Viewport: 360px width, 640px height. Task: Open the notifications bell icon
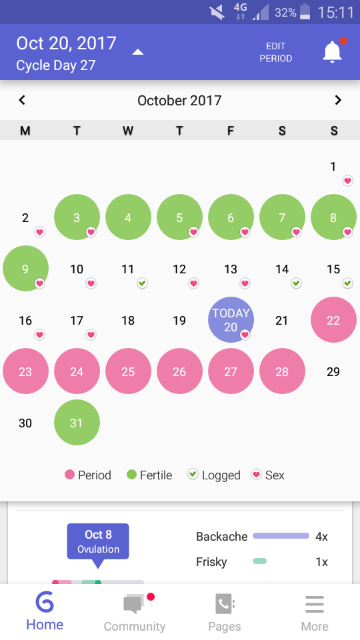pyautogui.click(x=332, y=52)
